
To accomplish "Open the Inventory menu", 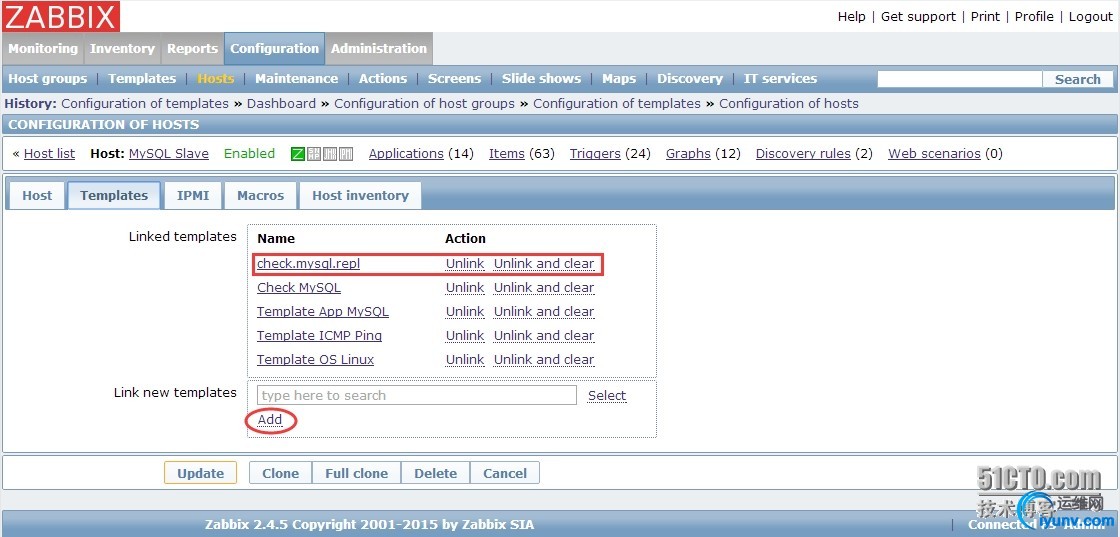I will [x=122, y=49].
